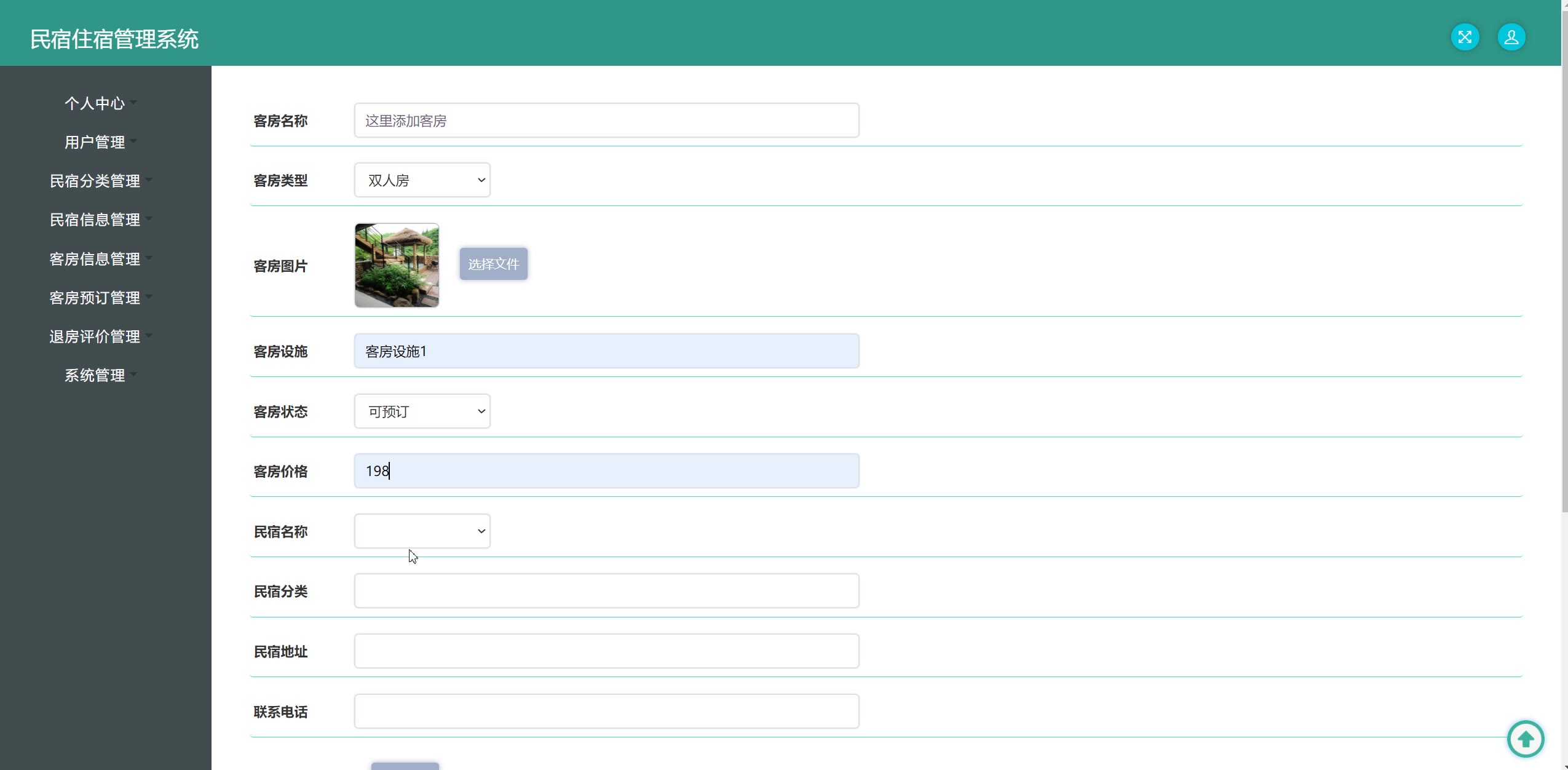Open the 客房状态 dropdown showing 可预订
This screenshot has height=770, width=1568.
click(422, 411)
